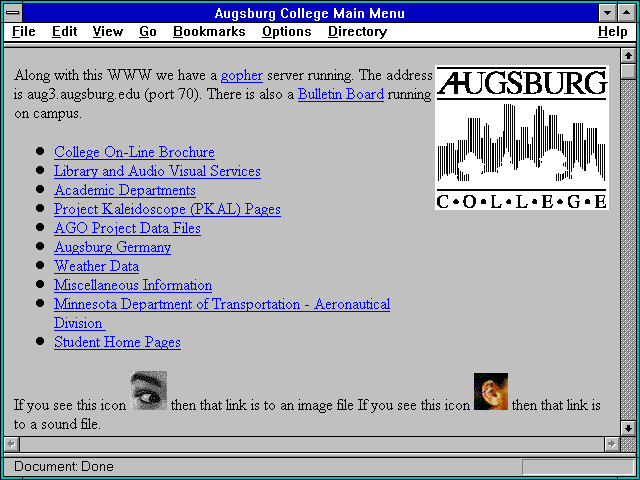The image size is (640, 480).
Task: Maximize the window with title bar up arrow
Action: (x=627, y=13)
